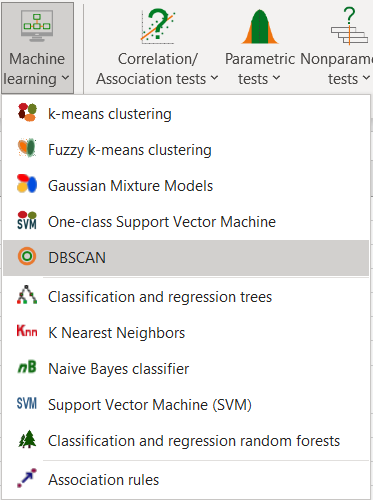Viewport: 373px width, 500px height.
Task: Click the Gaussian Mixture Models icon
Action: [27, 184]
